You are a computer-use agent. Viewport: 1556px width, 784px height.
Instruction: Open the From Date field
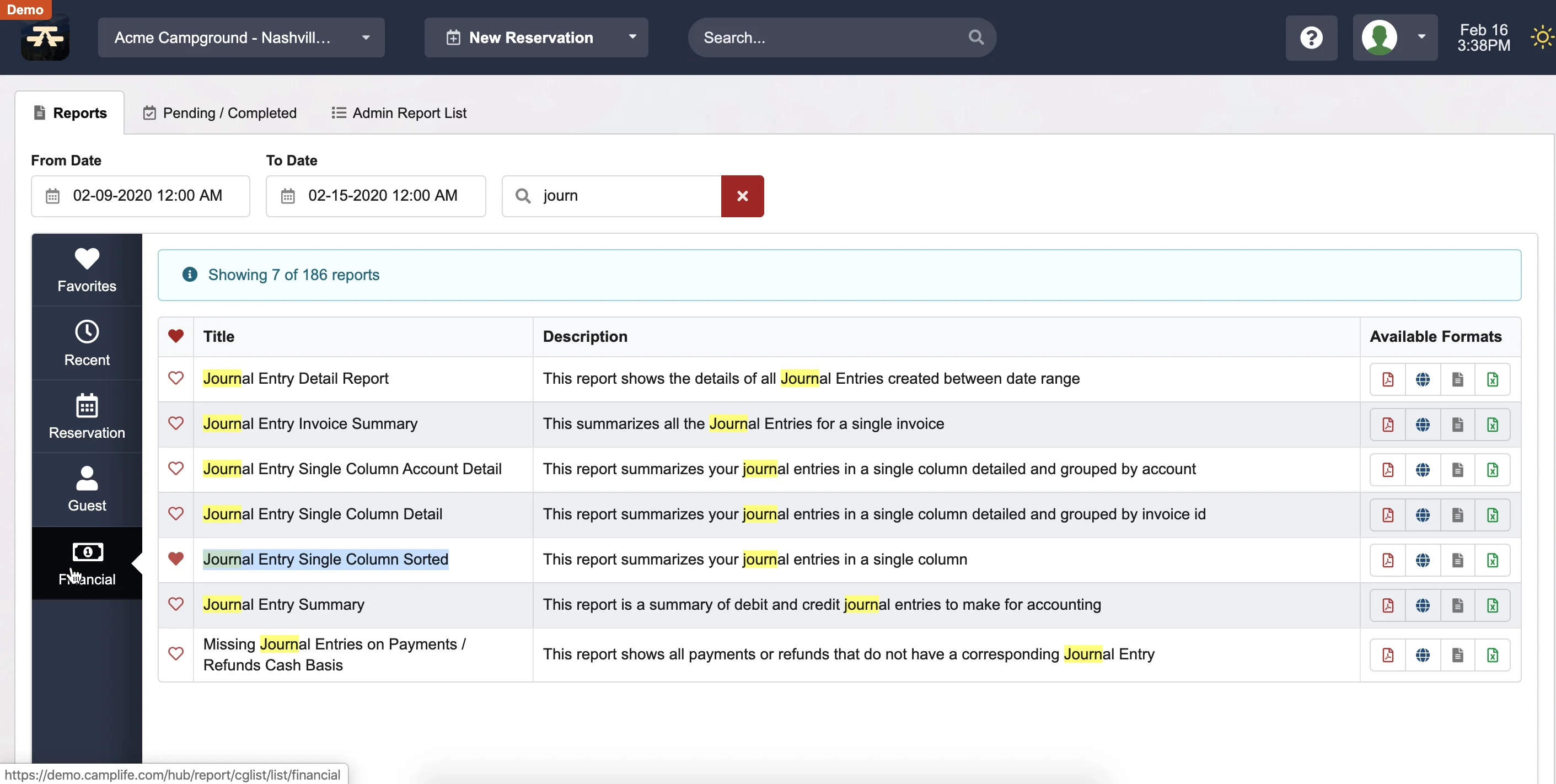[x=139, y=196]
